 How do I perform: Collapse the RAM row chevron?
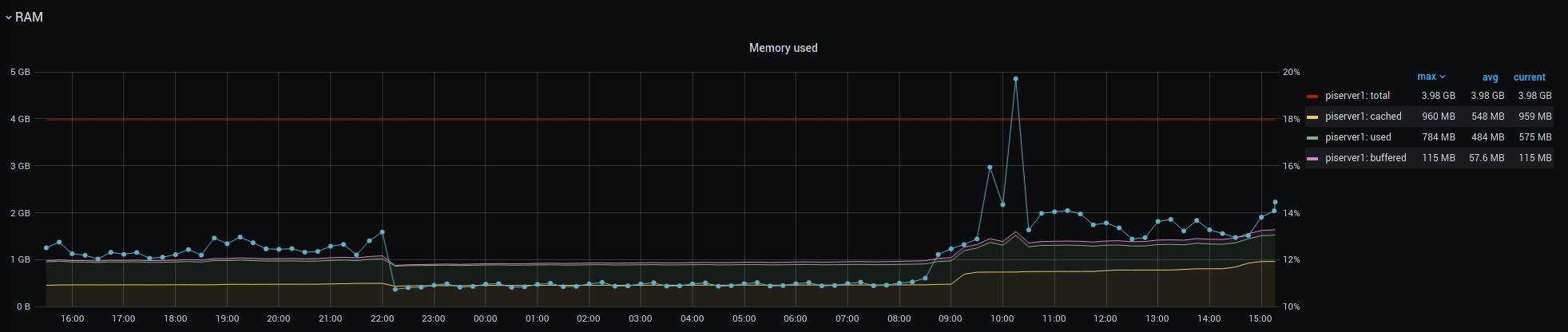[9, 18]
